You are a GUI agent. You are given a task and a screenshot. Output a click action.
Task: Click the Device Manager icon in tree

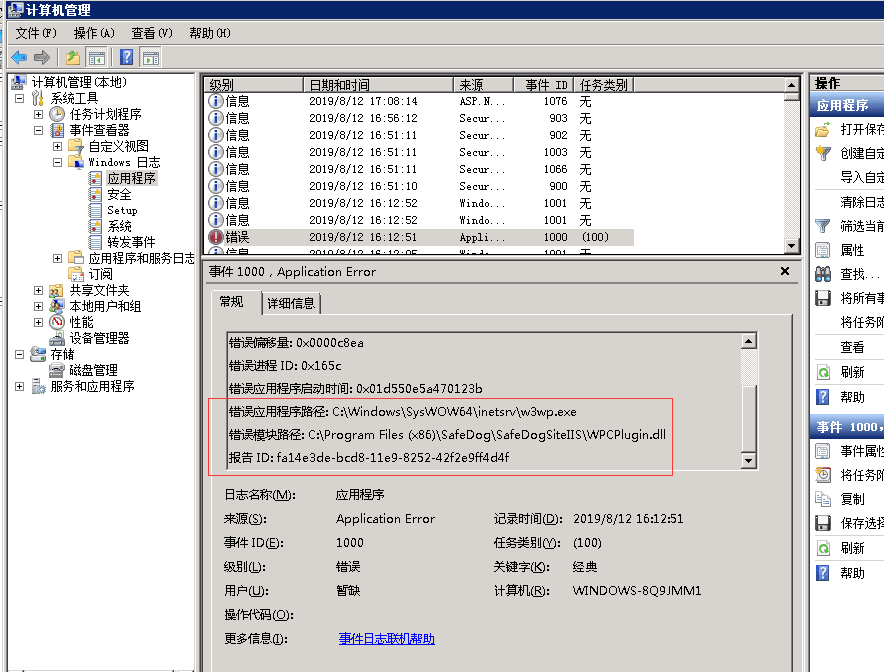click(x=58, y=338)
